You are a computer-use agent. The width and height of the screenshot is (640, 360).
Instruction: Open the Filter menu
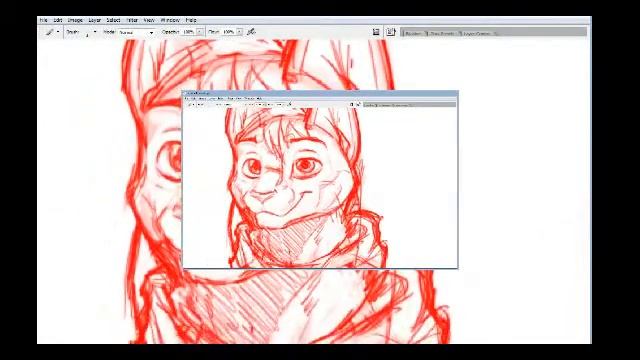point(132,20)
